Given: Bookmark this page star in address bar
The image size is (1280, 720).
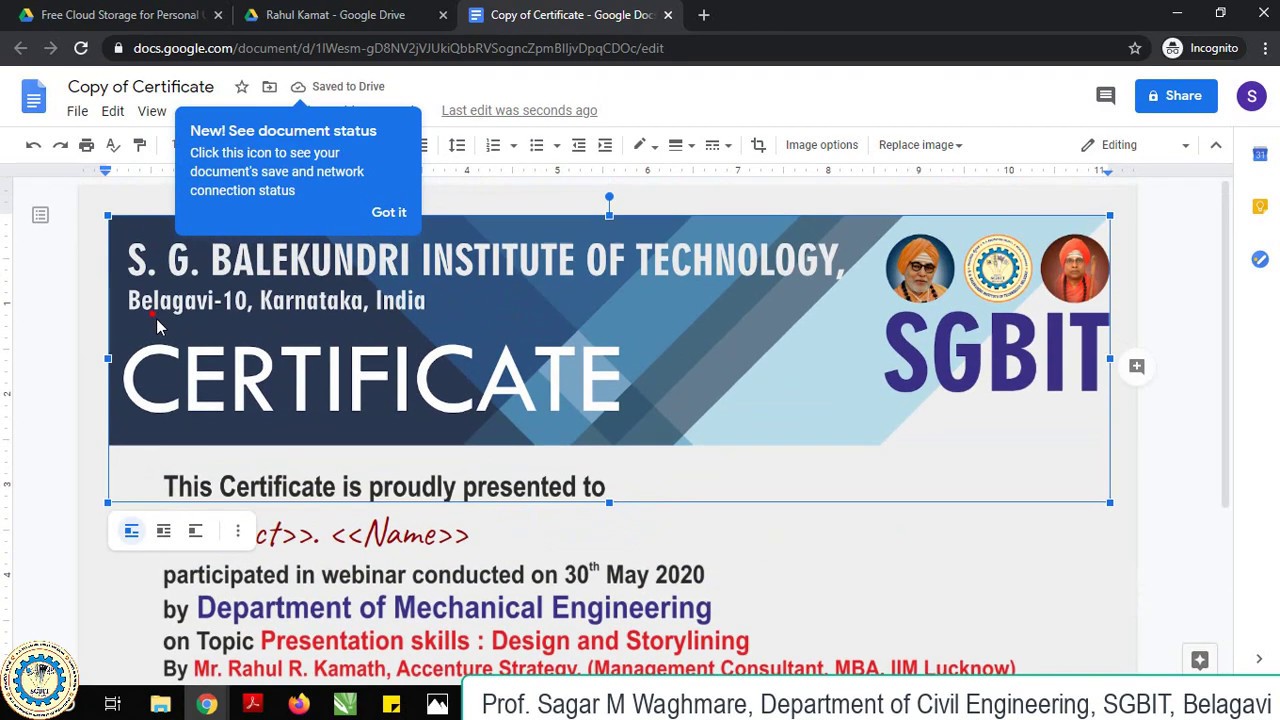Looking at the screenshot, I should pyautogui.click(x=1135, y=48).
